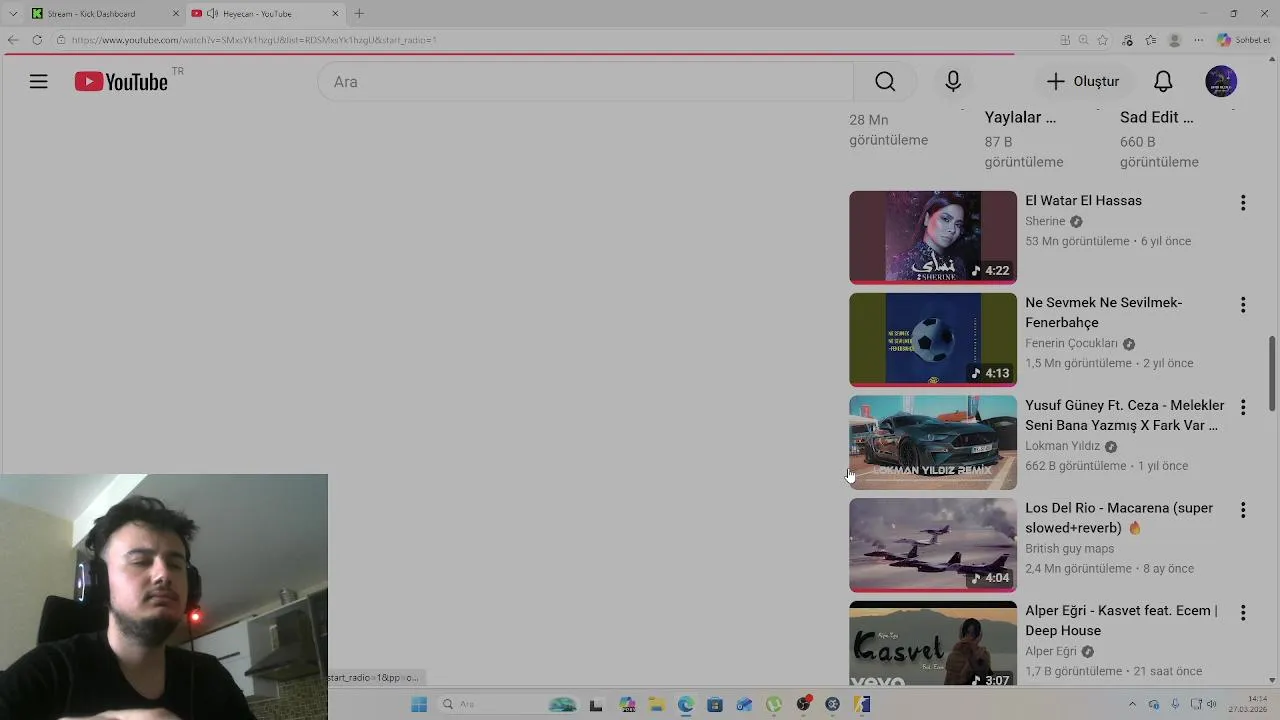
Task: Open a new browser tab
Action: (x=359, y=13)
